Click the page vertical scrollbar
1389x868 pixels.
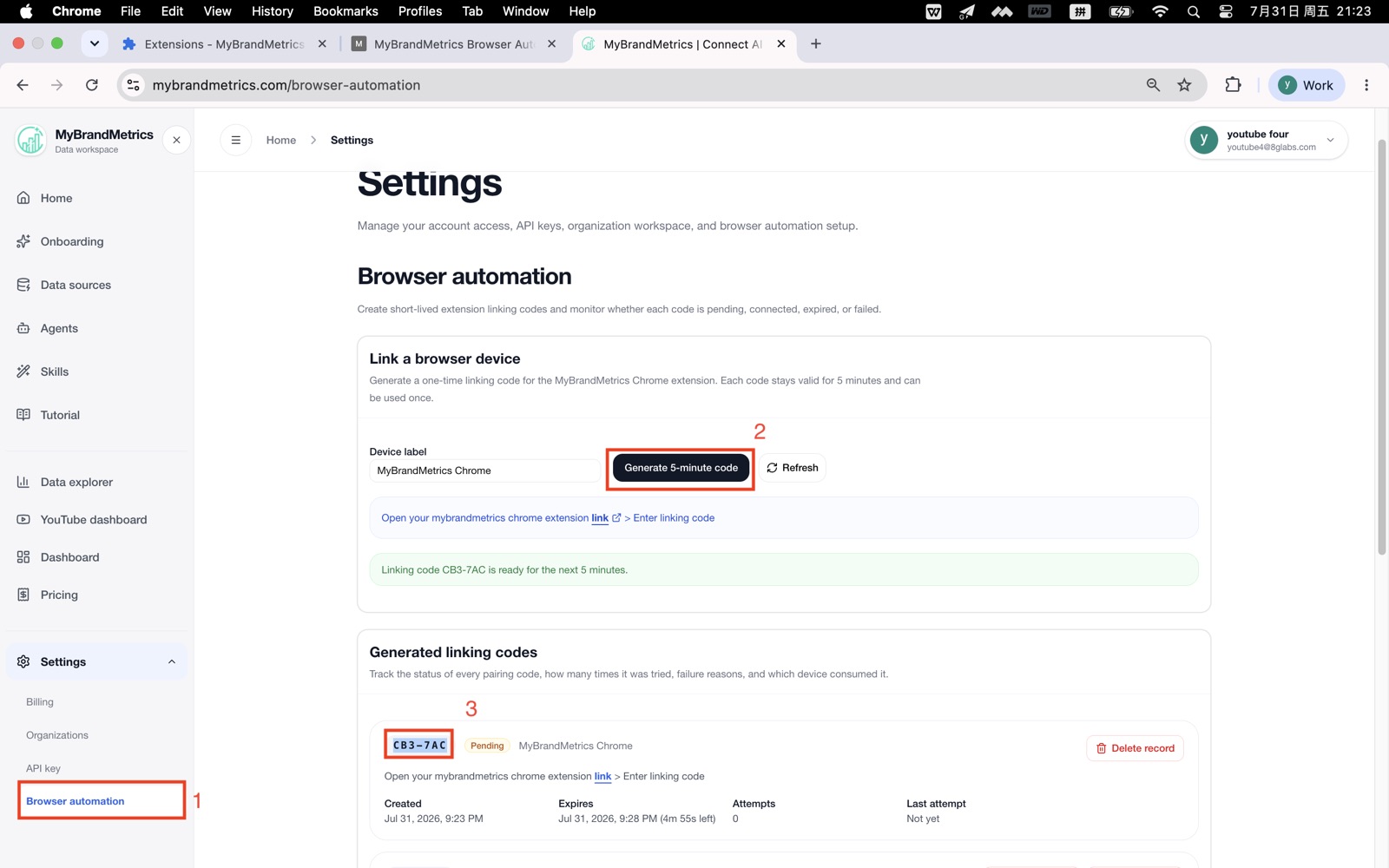pyautogui.click(x=1382, y=347)
